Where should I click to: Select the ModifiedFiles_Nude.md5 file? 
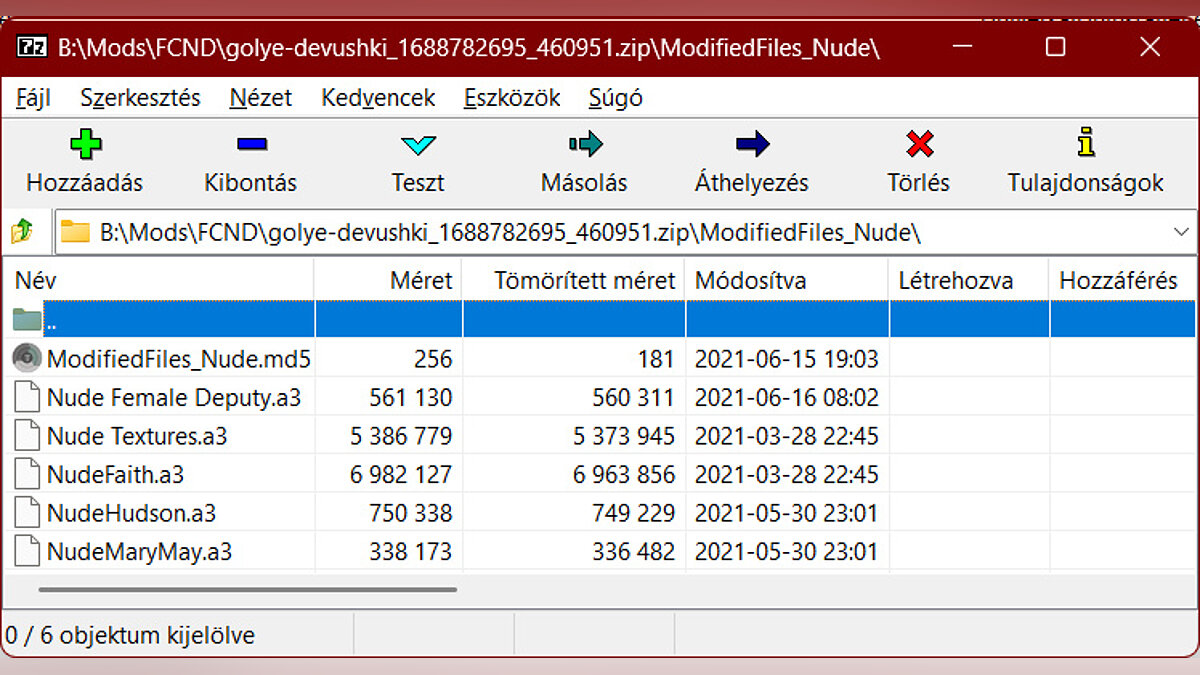(178, 358)
